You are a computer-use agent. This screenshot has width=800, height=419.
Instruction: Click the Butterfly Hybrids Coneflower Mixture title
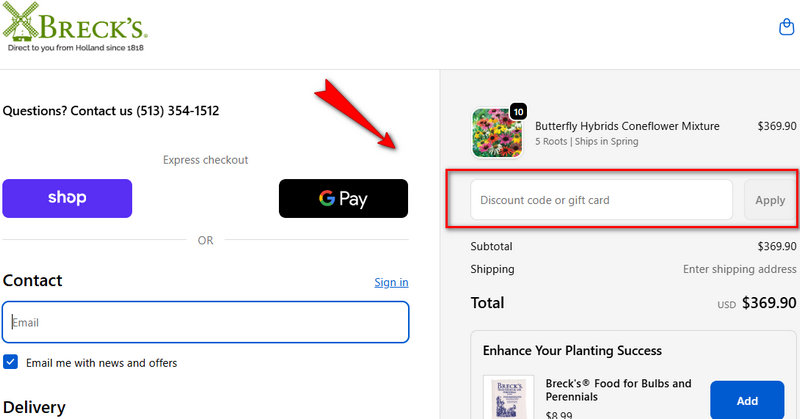tap(627, 126)
